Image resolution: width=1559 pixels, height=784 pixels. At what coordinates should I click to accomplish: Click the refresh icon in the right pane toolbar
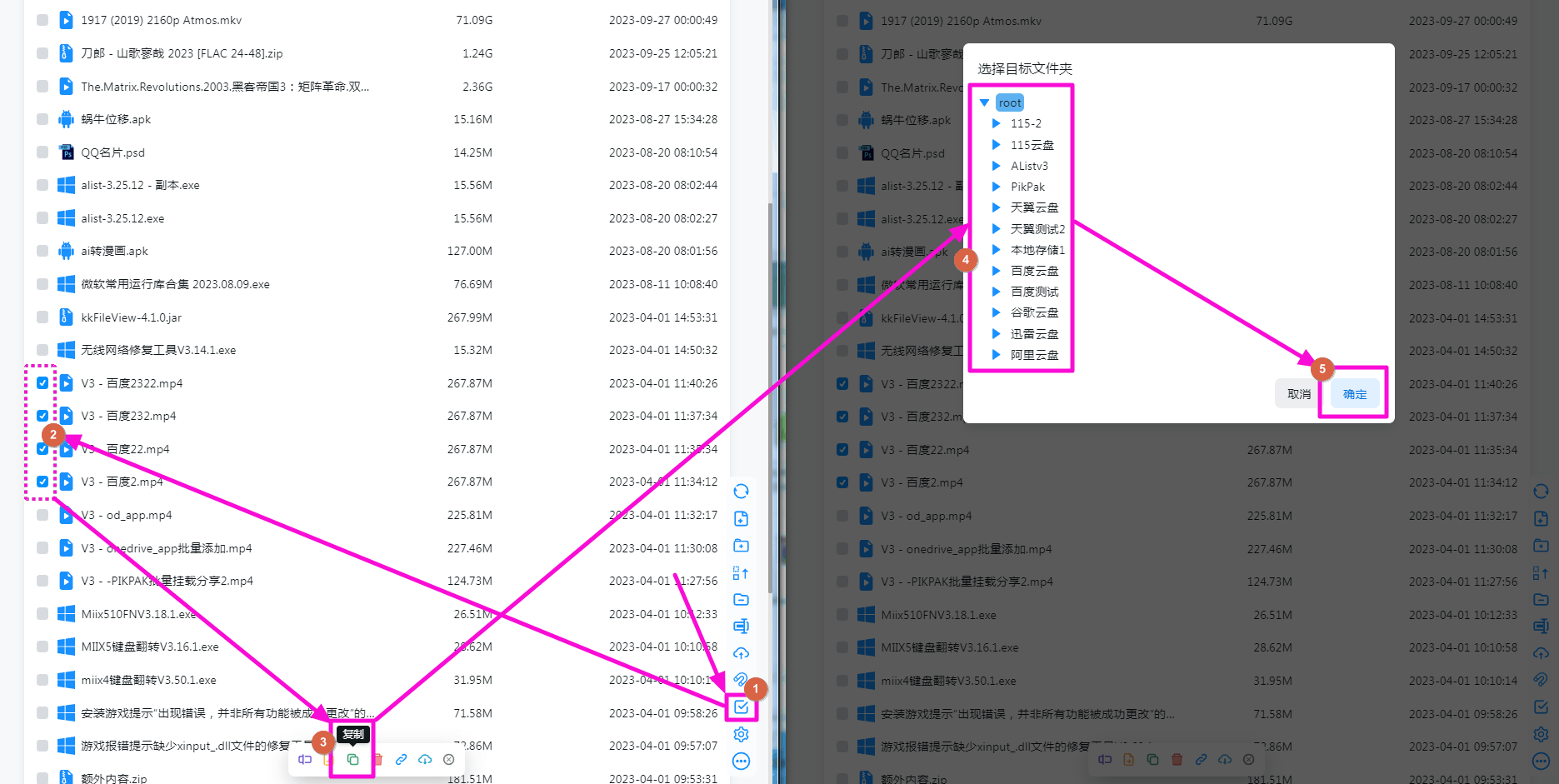(1541, 491)
